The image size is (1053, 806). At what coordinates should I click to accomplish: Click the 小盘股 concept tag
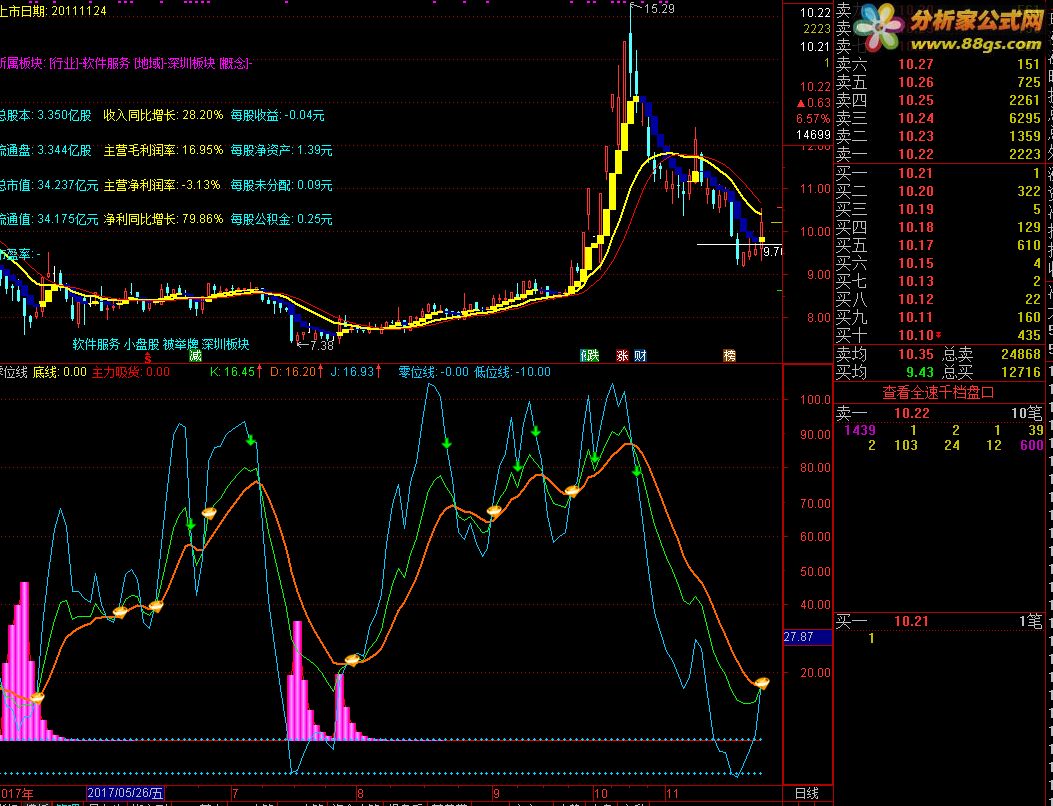coord(142,345)
